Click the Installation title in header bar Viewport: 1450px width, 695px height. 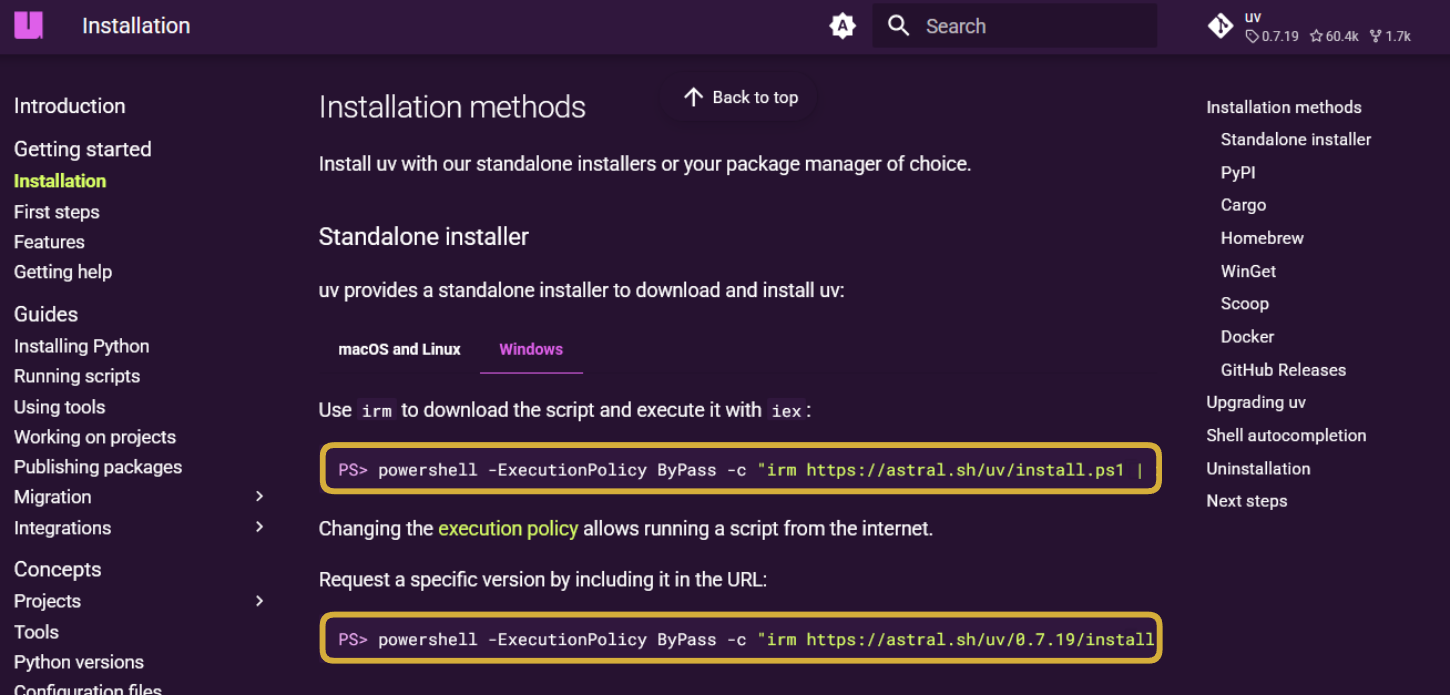(136, 26)
